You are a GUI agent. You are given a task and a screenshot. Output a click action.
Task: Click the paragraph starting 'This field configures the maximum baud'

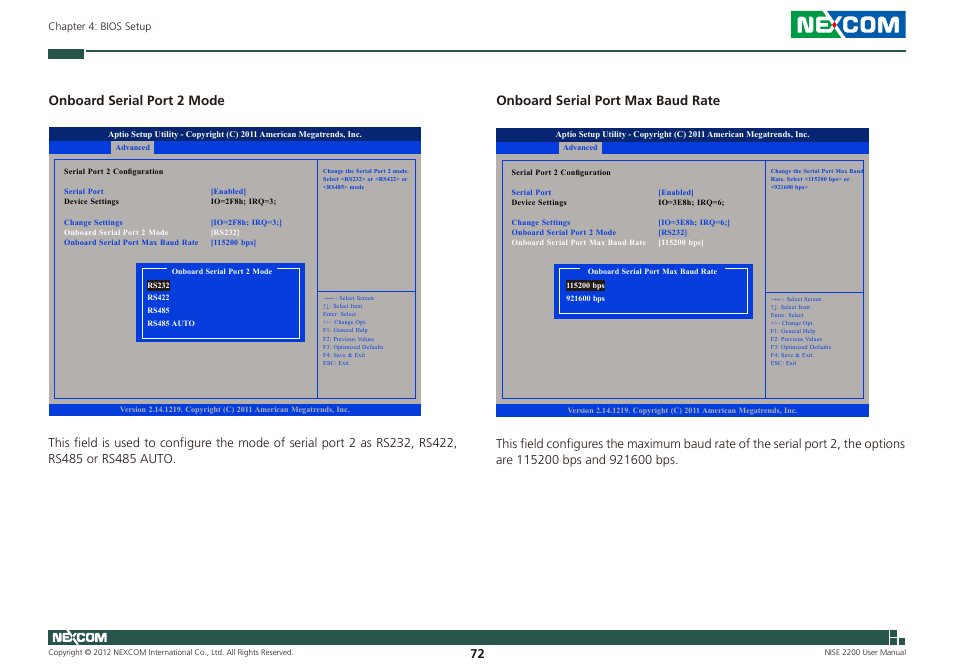point(700,452)
